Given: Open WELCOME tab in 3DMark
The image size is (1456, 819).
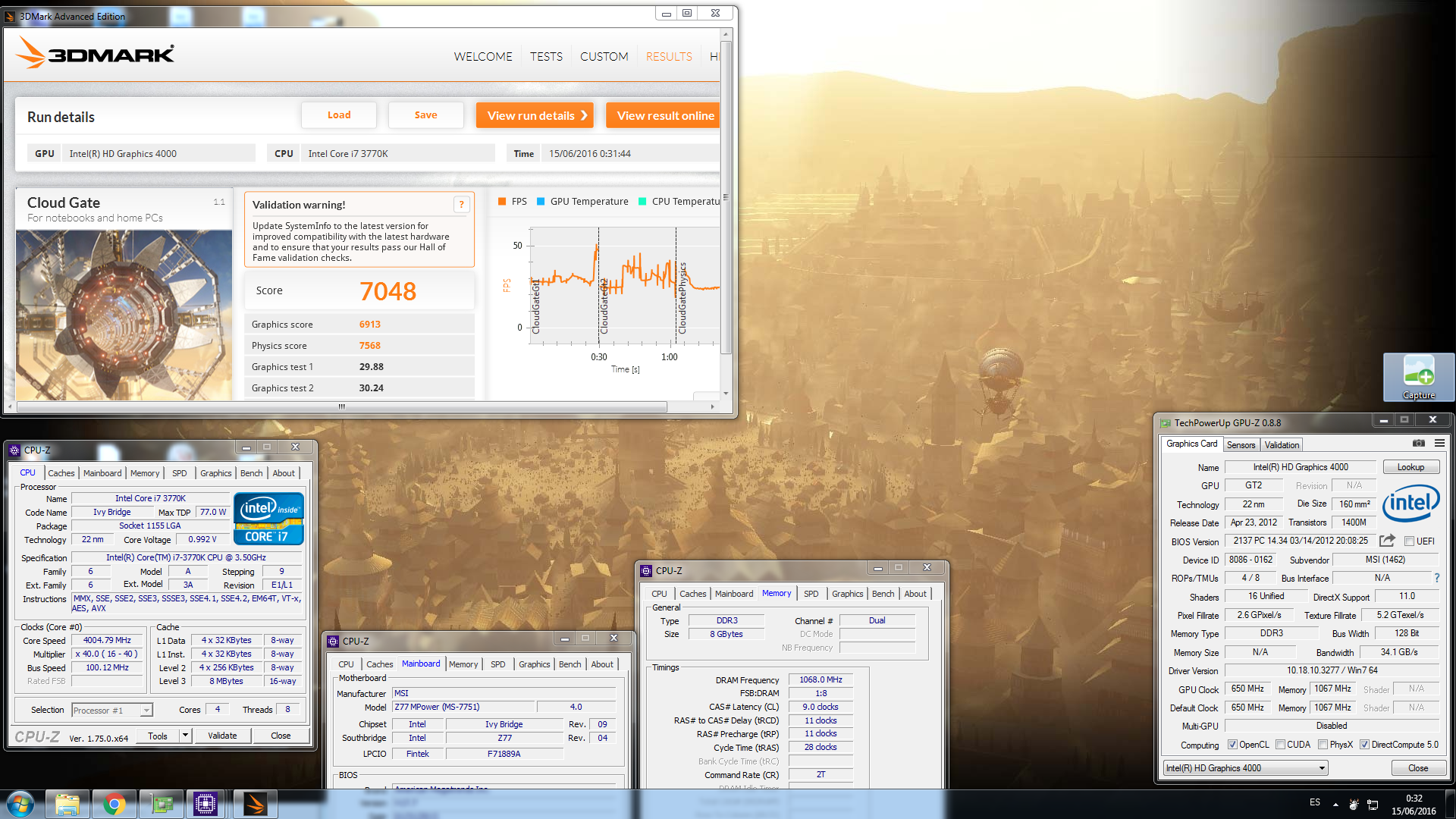Looking at the screenshot, I should [483, 57].
